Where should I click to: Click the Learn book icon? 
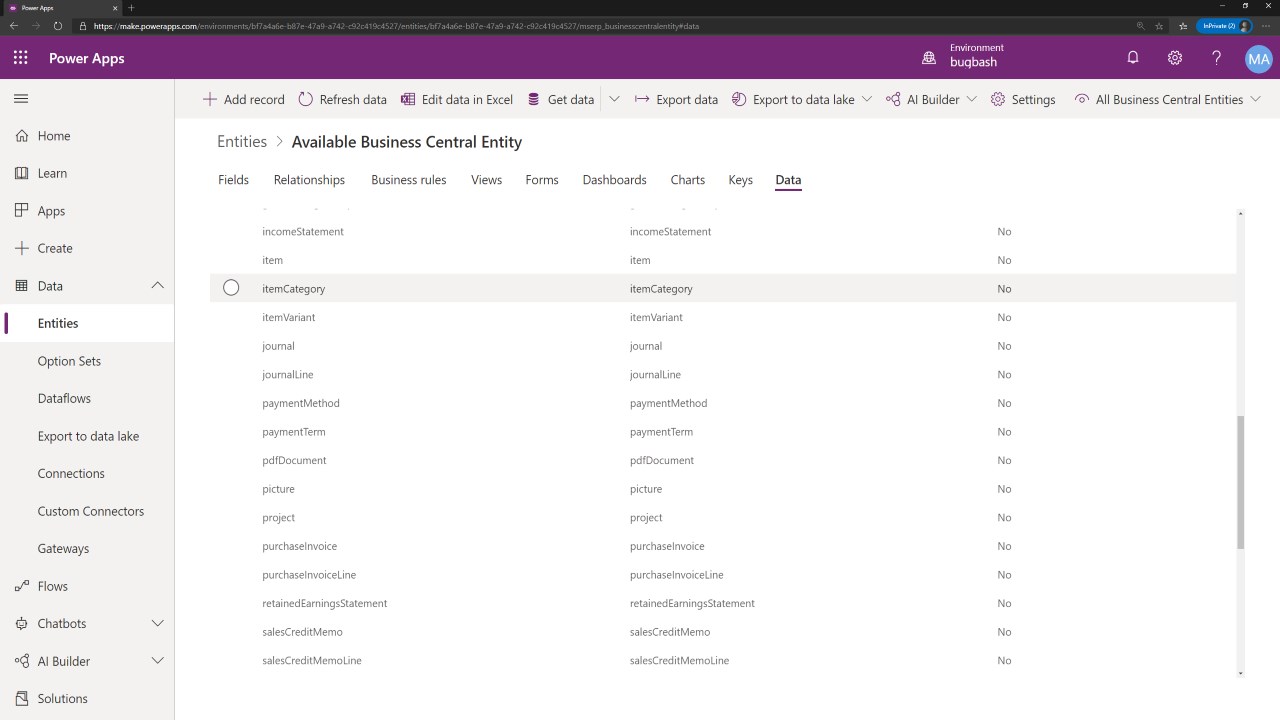click(x=21, y=173)
